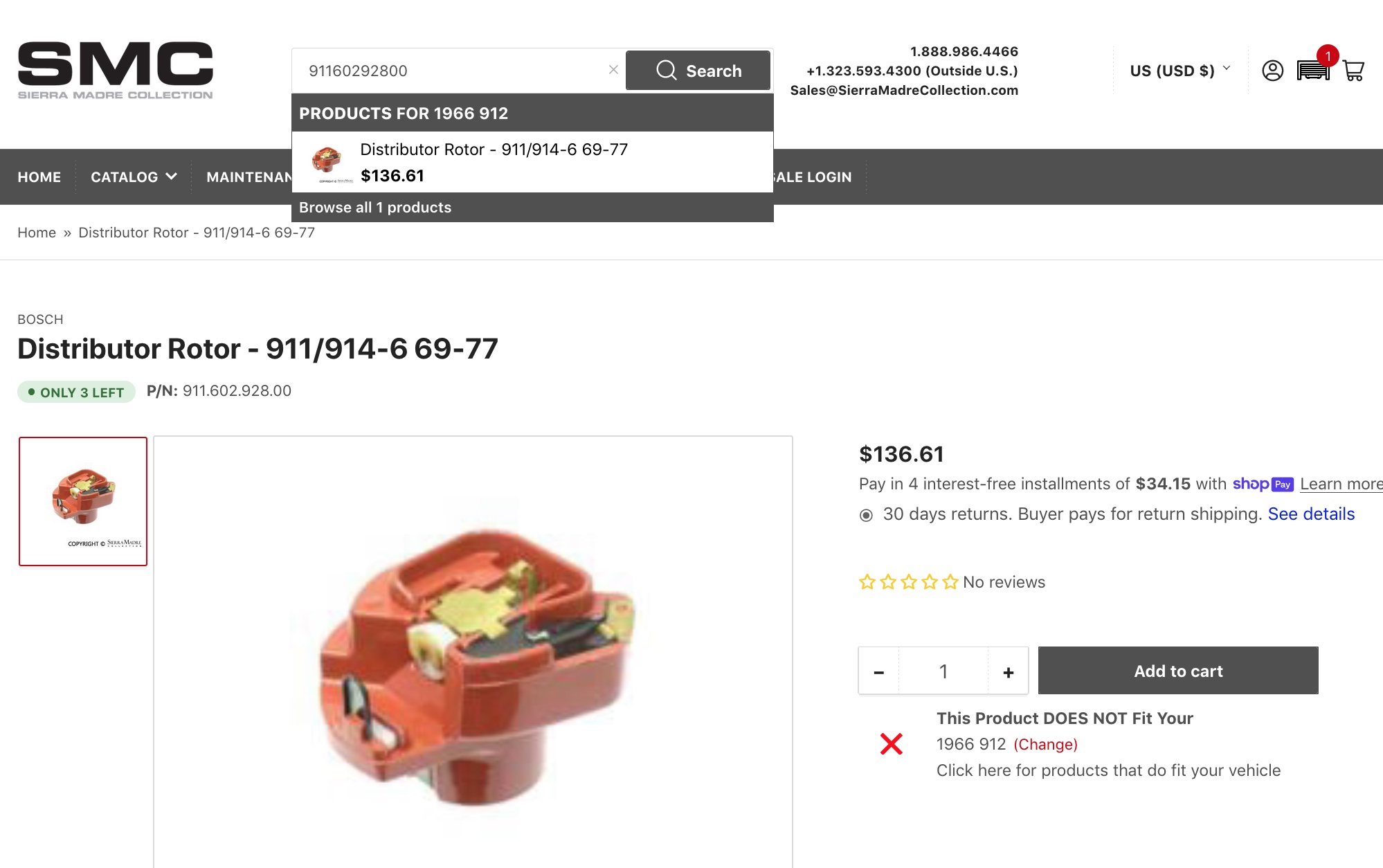Expand the CATALOG menu chevron

coord(172,177)
